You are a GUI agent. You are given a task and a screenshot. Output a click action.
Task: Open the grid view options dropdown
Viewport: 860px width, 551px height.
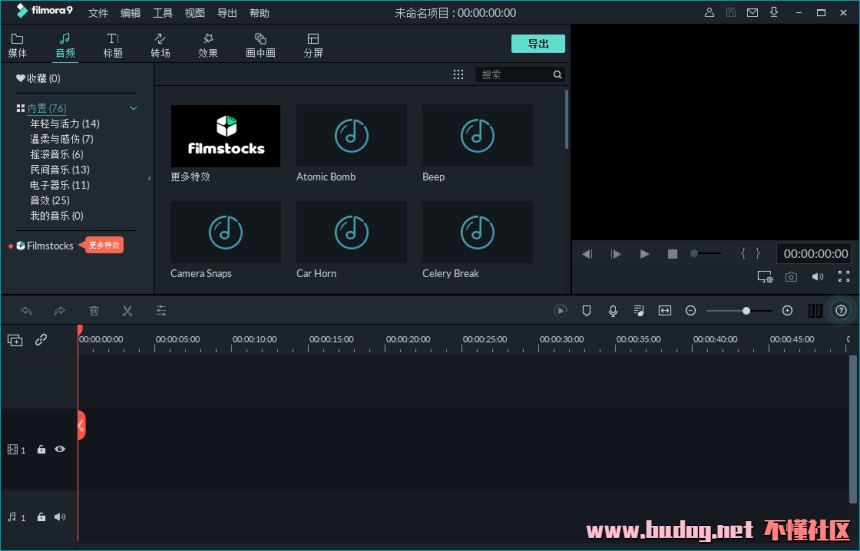458,74
